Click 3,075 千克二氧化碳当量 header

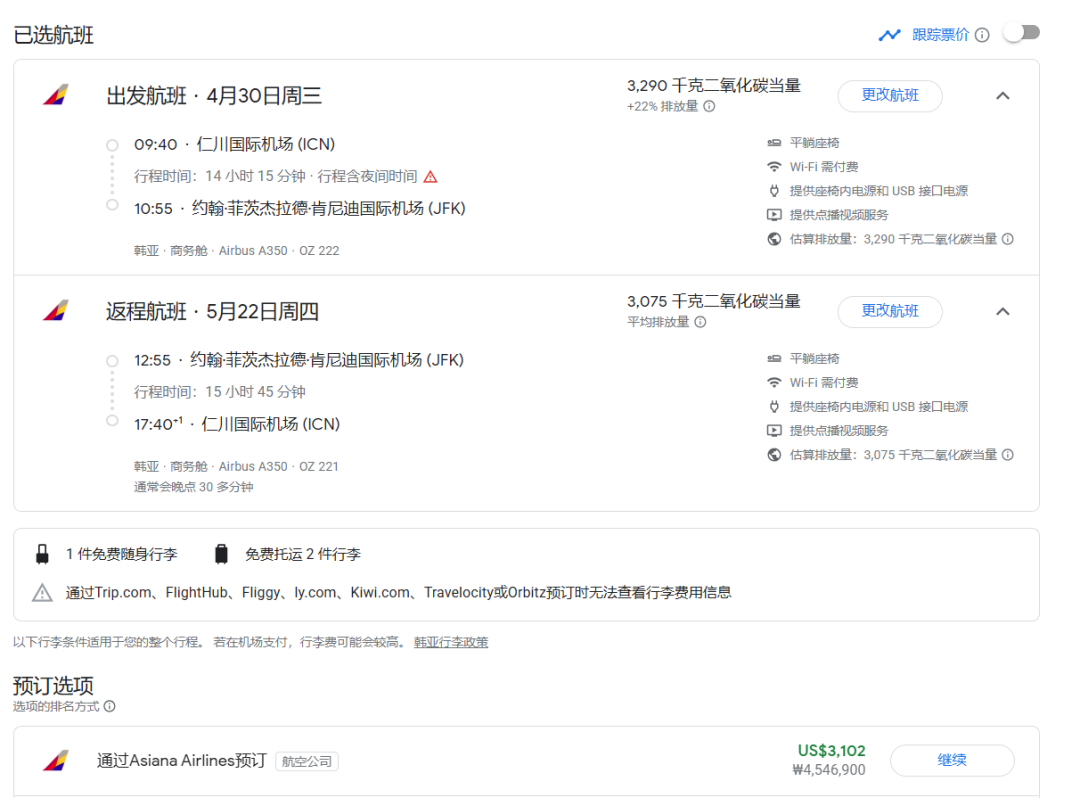pyautogui.click(x=714, y=301)
